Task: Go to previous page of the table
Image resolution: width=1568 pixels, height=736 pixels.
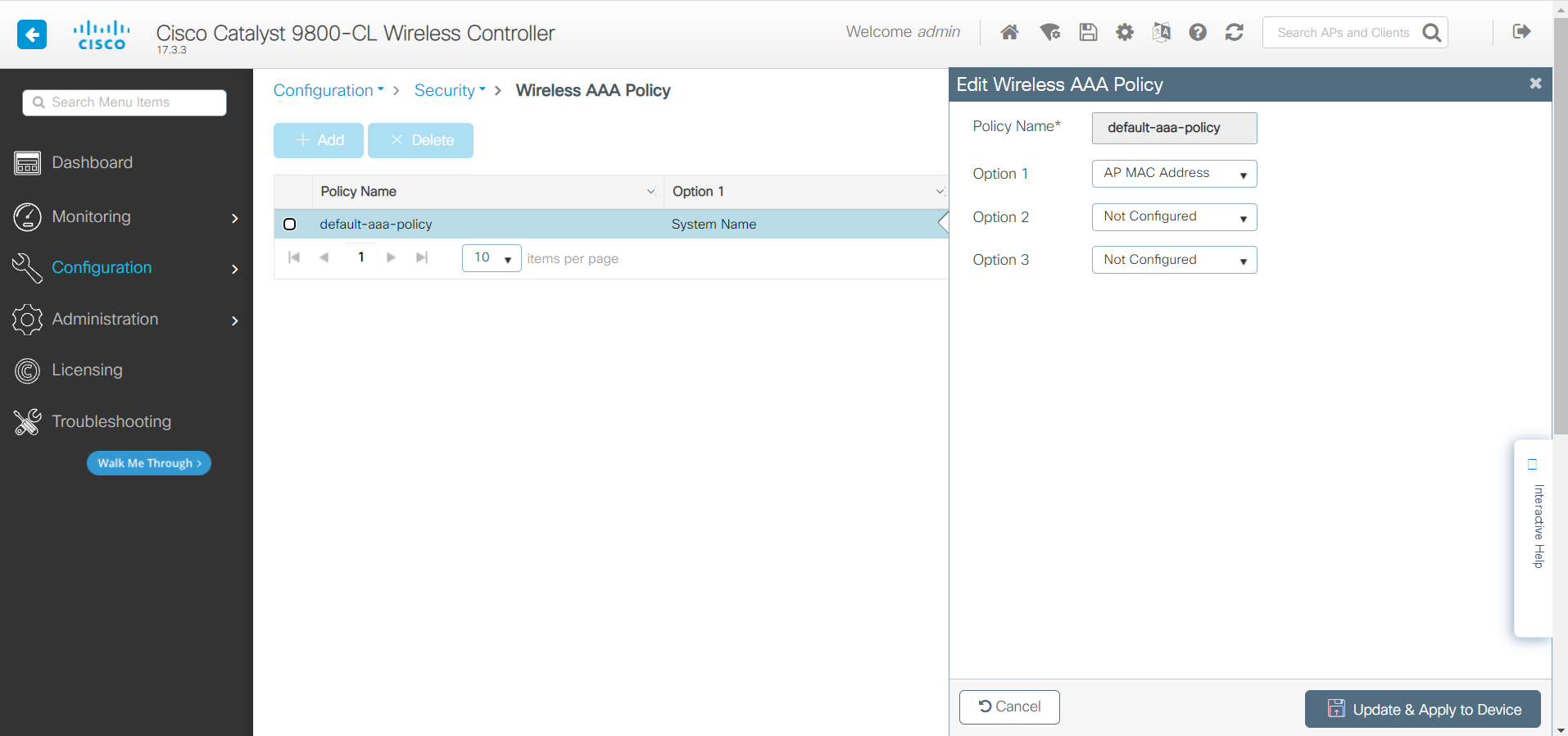Action: [x=324, y=257]
